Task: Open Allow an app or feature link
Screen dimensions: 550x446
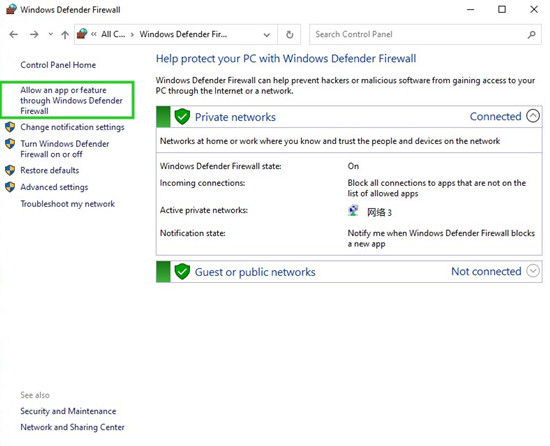Action: pyautogui.click(x=71, y=100)
